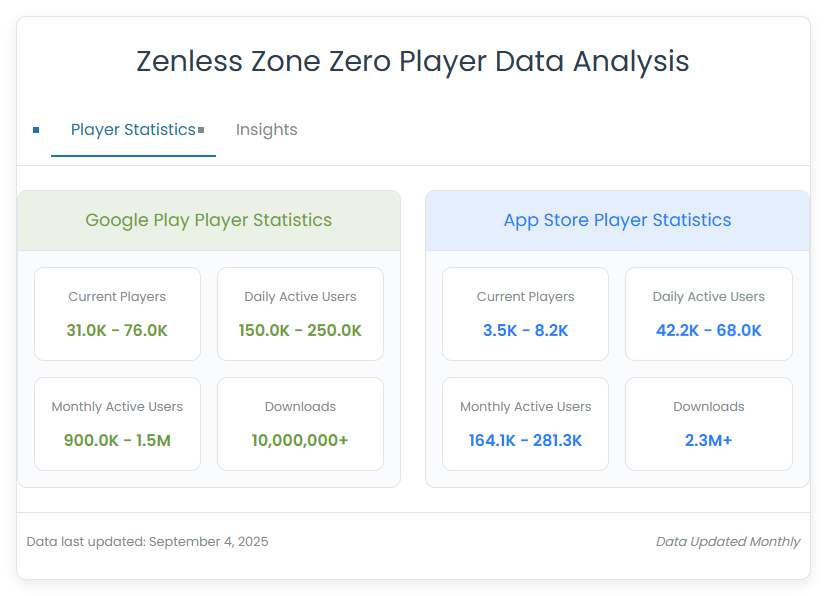The image size is (831, 596).
Task: Click the Google Play Player Statistics header
Action: [208, 220]
